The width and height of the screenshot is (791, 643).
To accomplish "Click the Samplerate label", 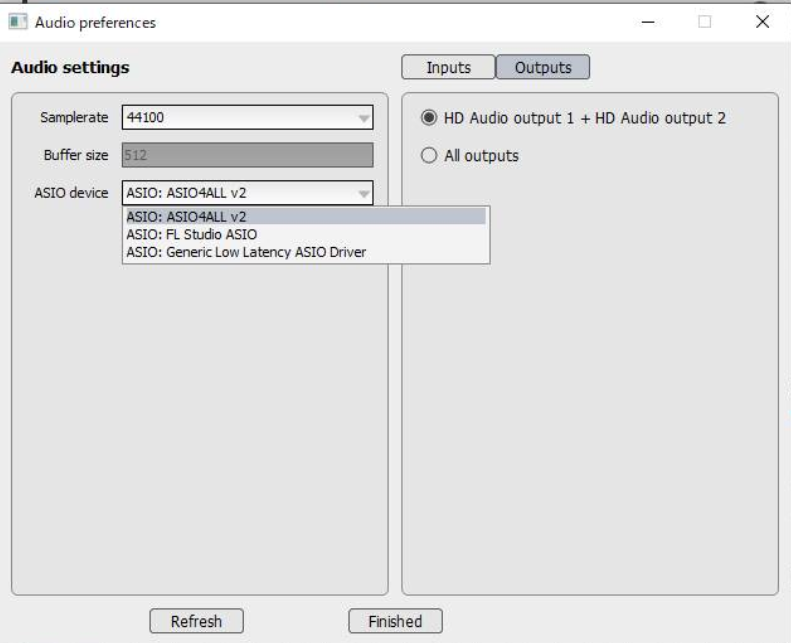I will point(74,118).
